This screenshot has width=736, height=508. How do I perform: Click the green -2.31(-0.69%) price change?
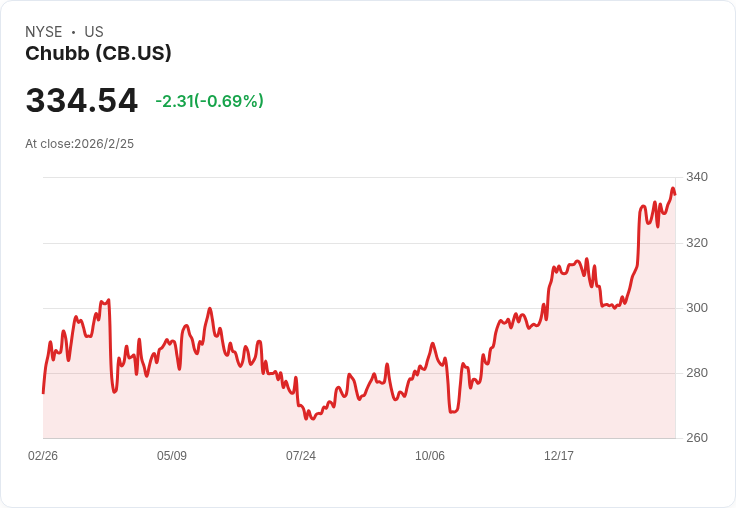click(209, 101)
